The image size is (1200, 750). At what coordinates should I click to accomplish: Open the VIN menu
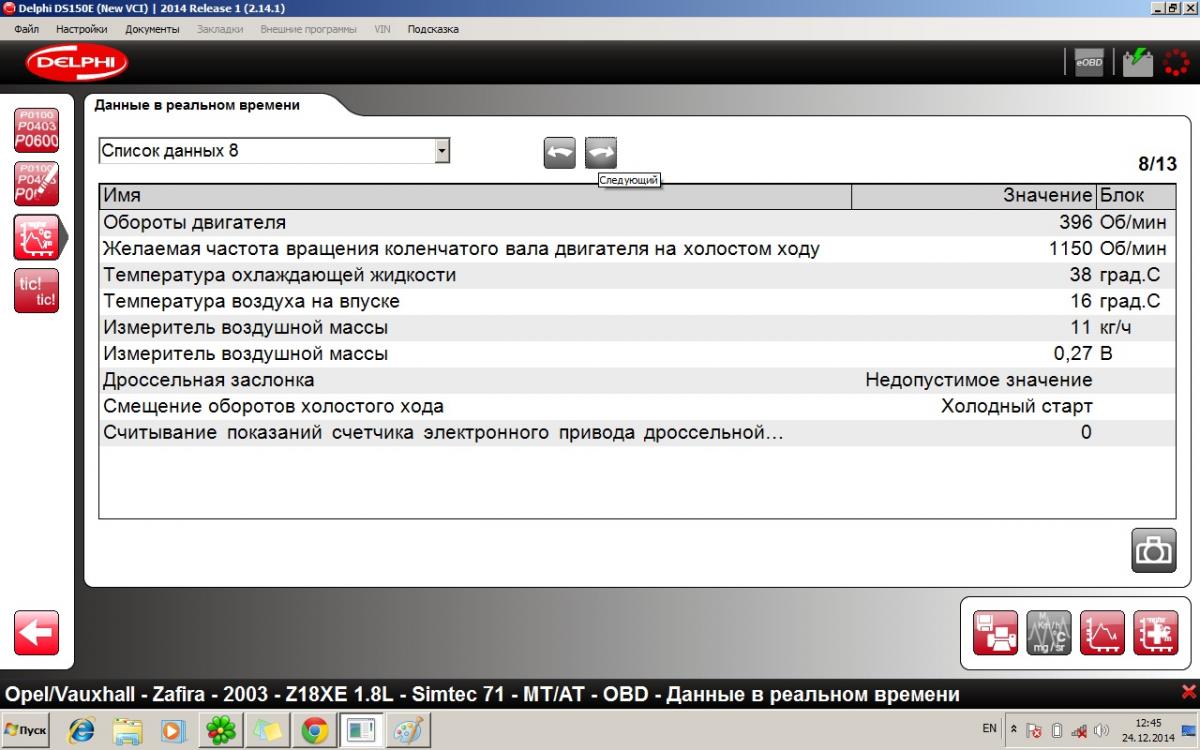382,29
